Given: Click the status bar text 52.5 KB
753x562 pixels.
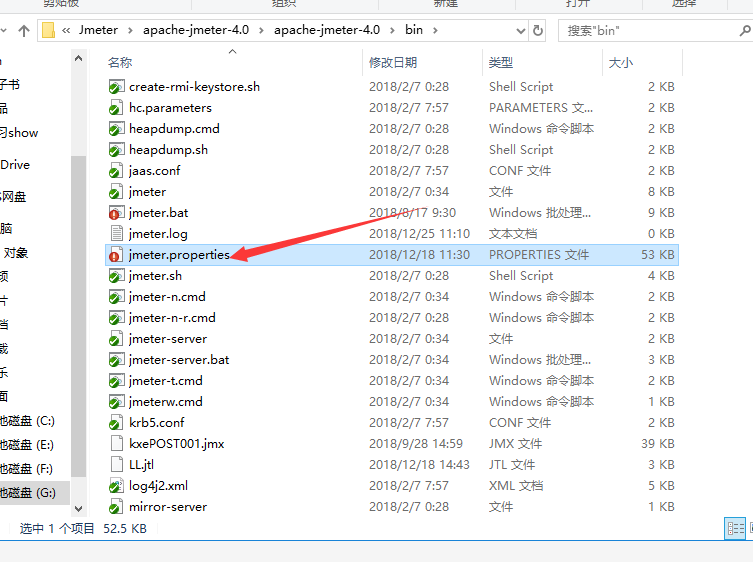Looking at the screenshot, I should point(125,529).
